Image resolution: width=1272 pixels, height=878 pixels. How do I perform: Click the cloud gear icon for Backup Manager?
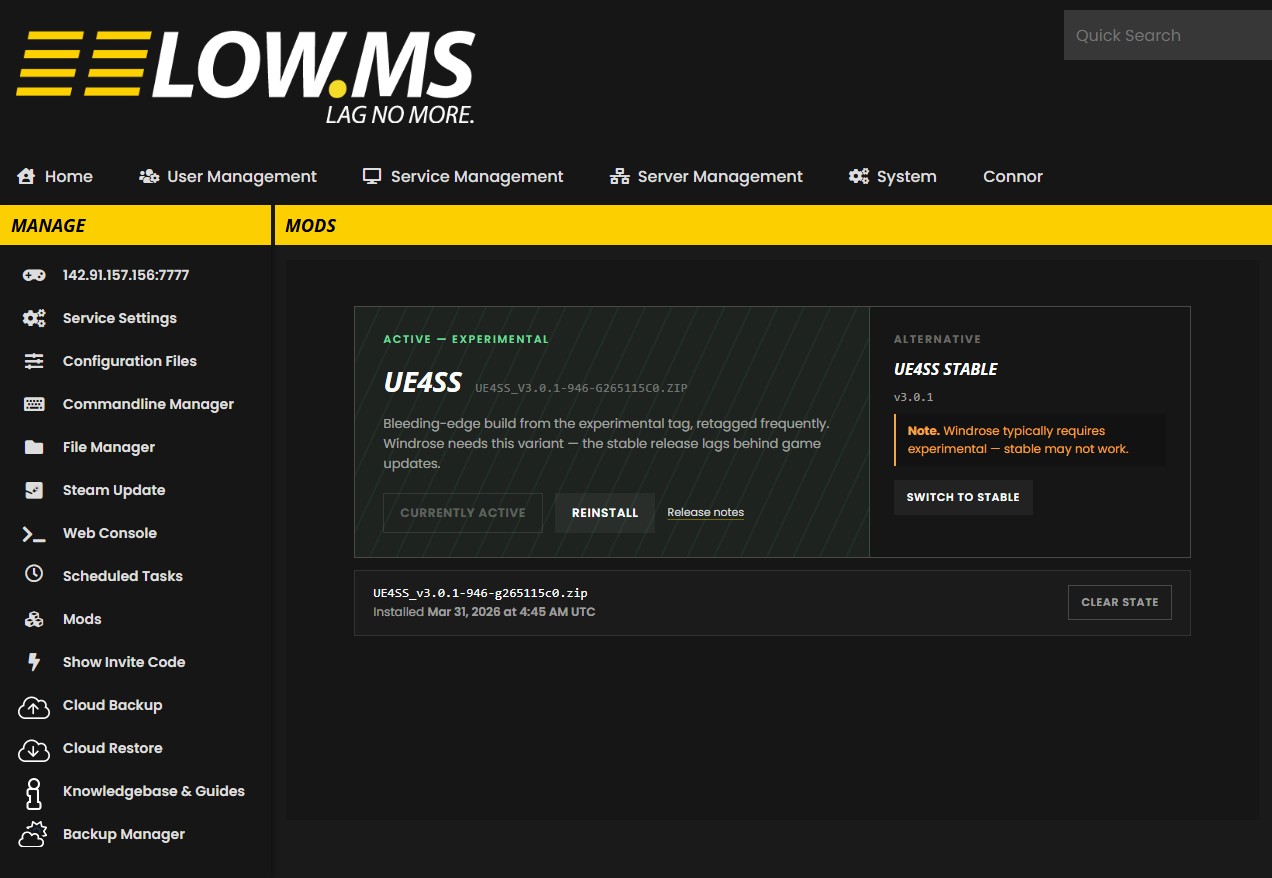(33, 835)
